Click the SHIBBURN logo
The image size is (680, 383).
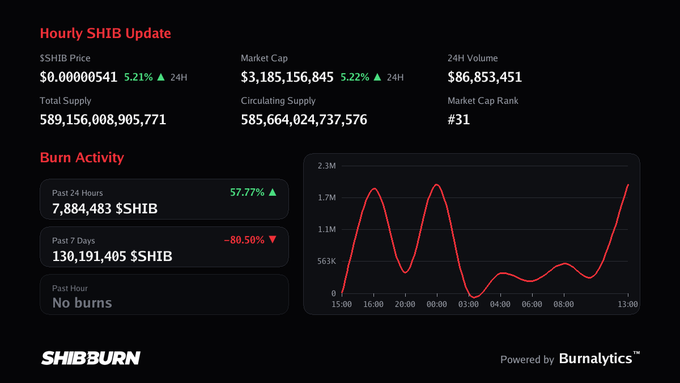91,358
